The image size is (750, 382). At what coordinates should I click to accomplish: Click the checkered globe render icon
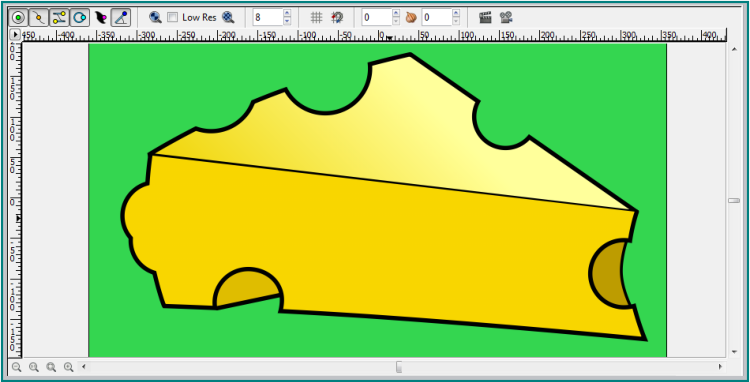tap(229, 18)
